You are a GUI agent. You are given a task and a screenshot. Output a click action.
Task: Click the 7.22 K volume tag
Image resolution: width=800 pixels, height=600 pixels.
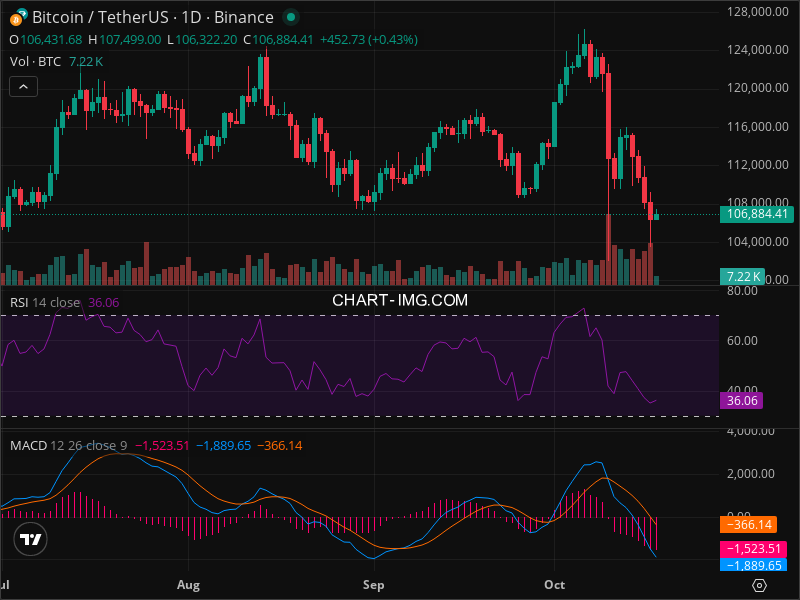tap(744, 276)
